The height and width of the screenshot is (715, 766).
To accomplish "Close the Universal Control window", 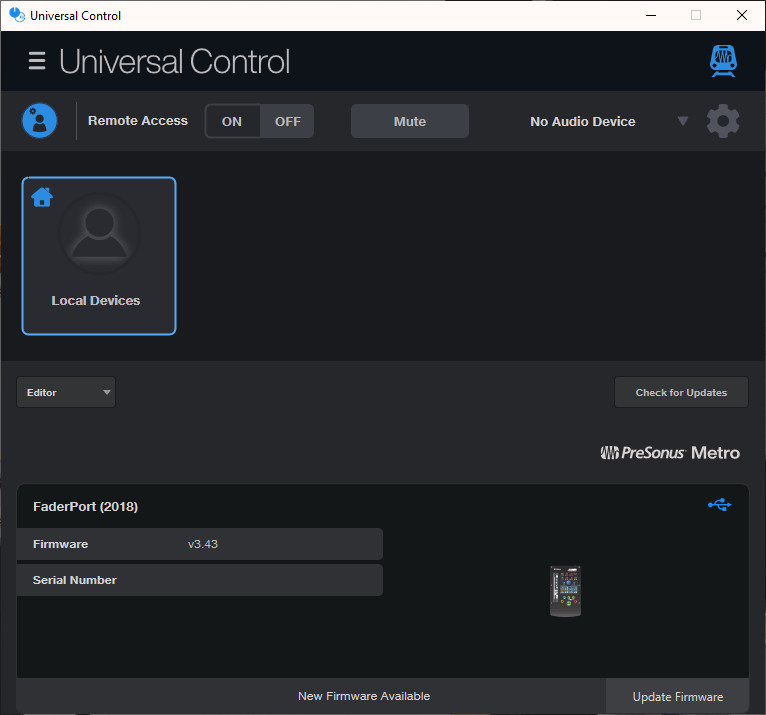I will pyautogui.click(x=742, y=15).
